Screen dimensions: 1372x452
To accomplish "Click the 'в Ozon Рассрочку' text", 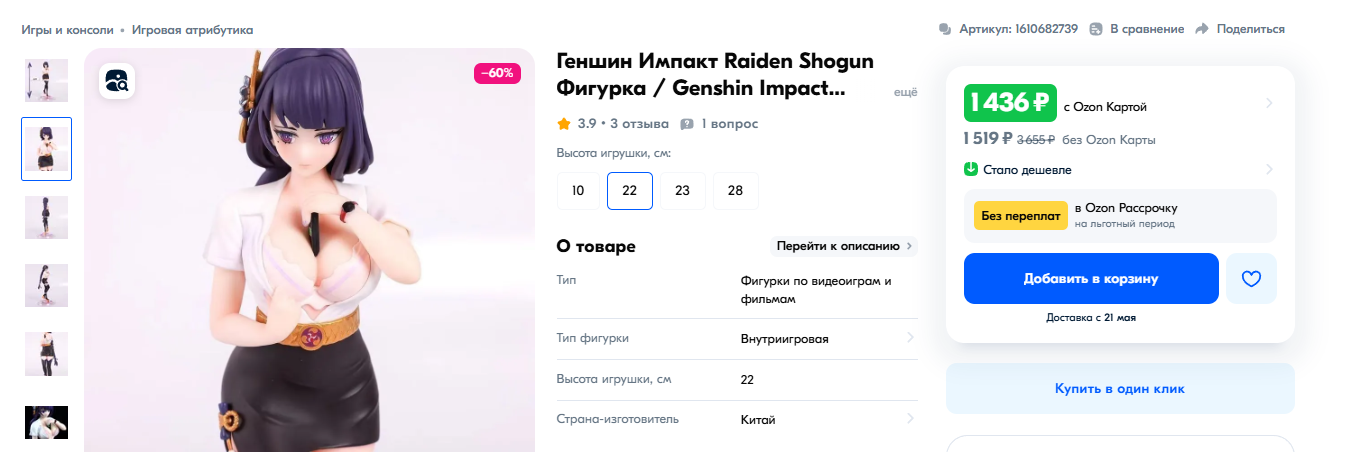I will point(1126,208).
